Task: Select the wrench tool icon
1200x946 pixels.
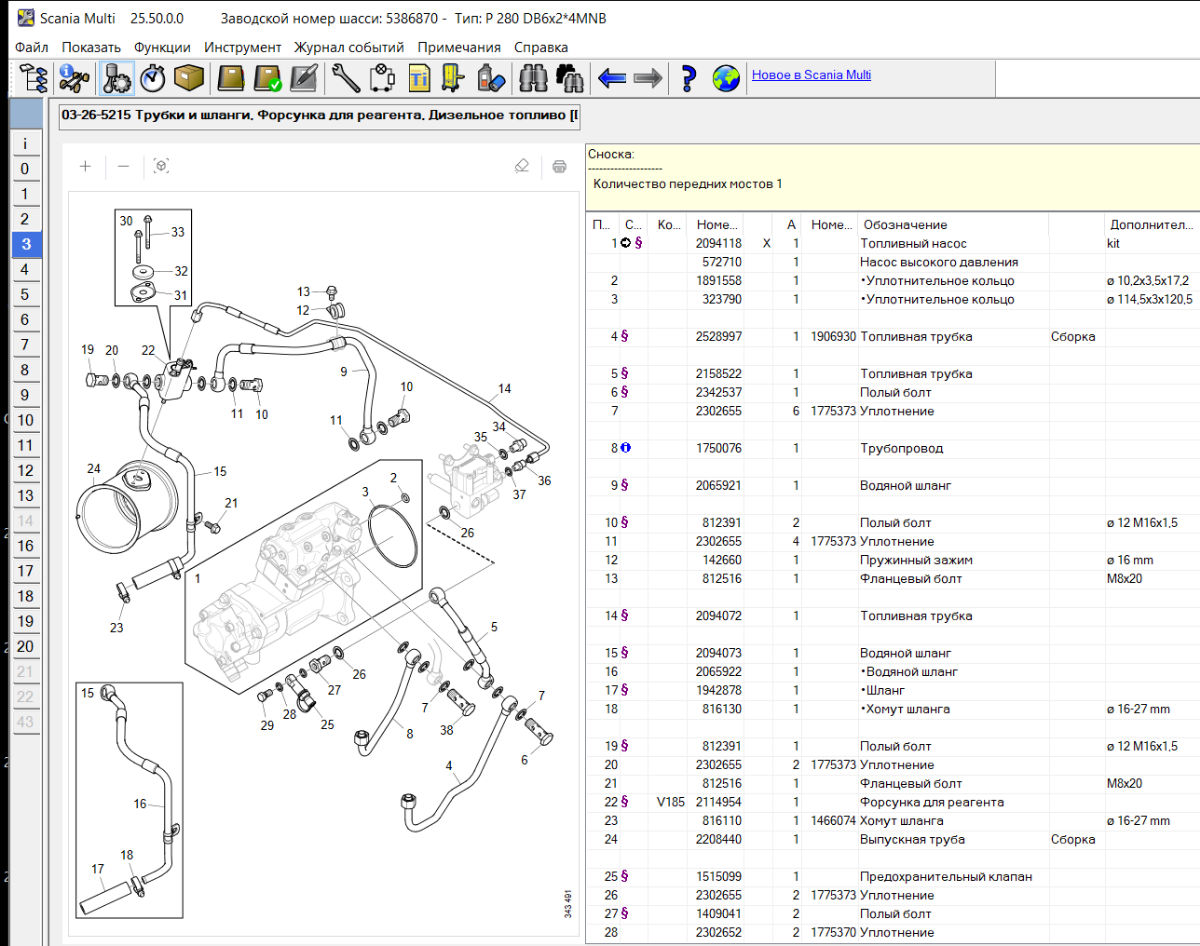Action: pos(345,77)
